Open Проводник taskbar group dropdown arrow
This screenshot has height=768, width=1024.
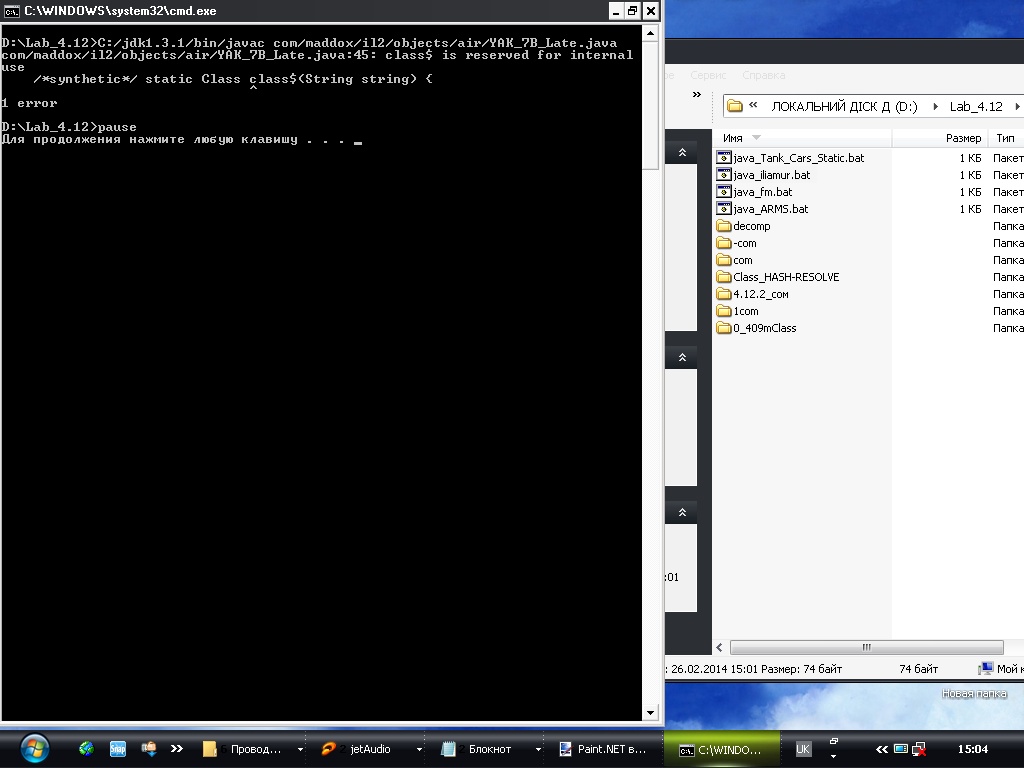coord(300,750)
